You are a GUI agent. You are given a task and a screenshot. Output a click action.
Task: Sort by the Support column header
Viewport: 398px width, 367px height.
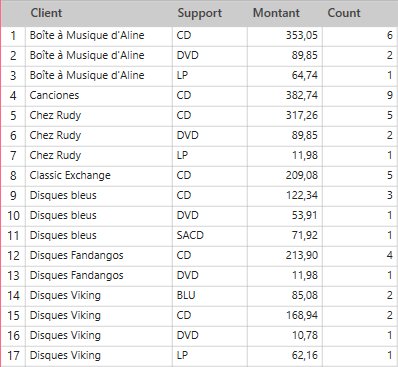pos(210,13)
